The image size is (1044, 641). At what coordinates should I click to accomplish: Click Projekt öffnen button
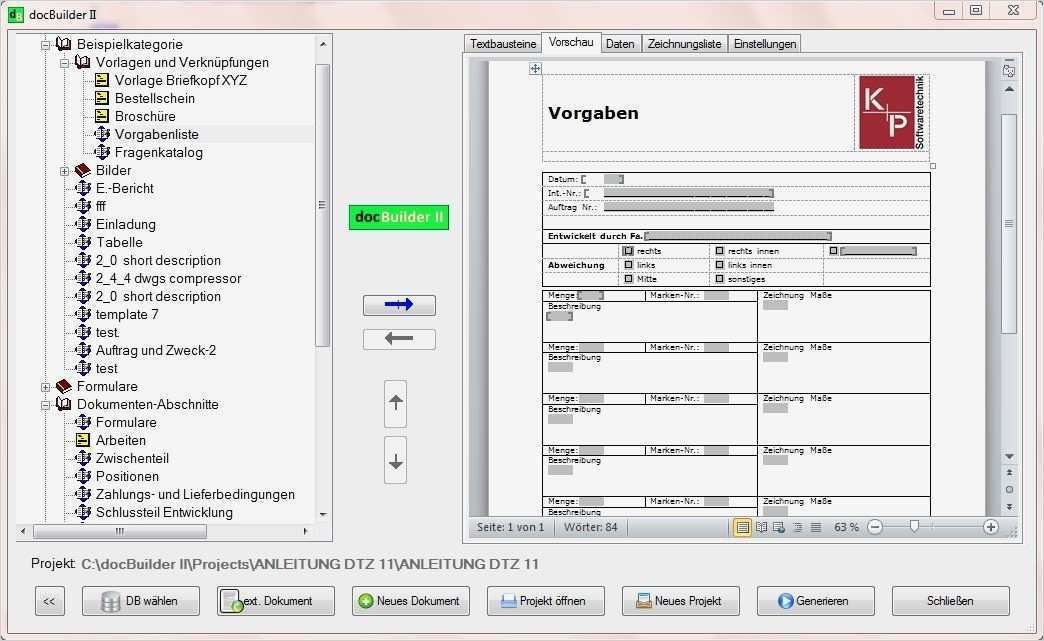(x=546, y=601)
